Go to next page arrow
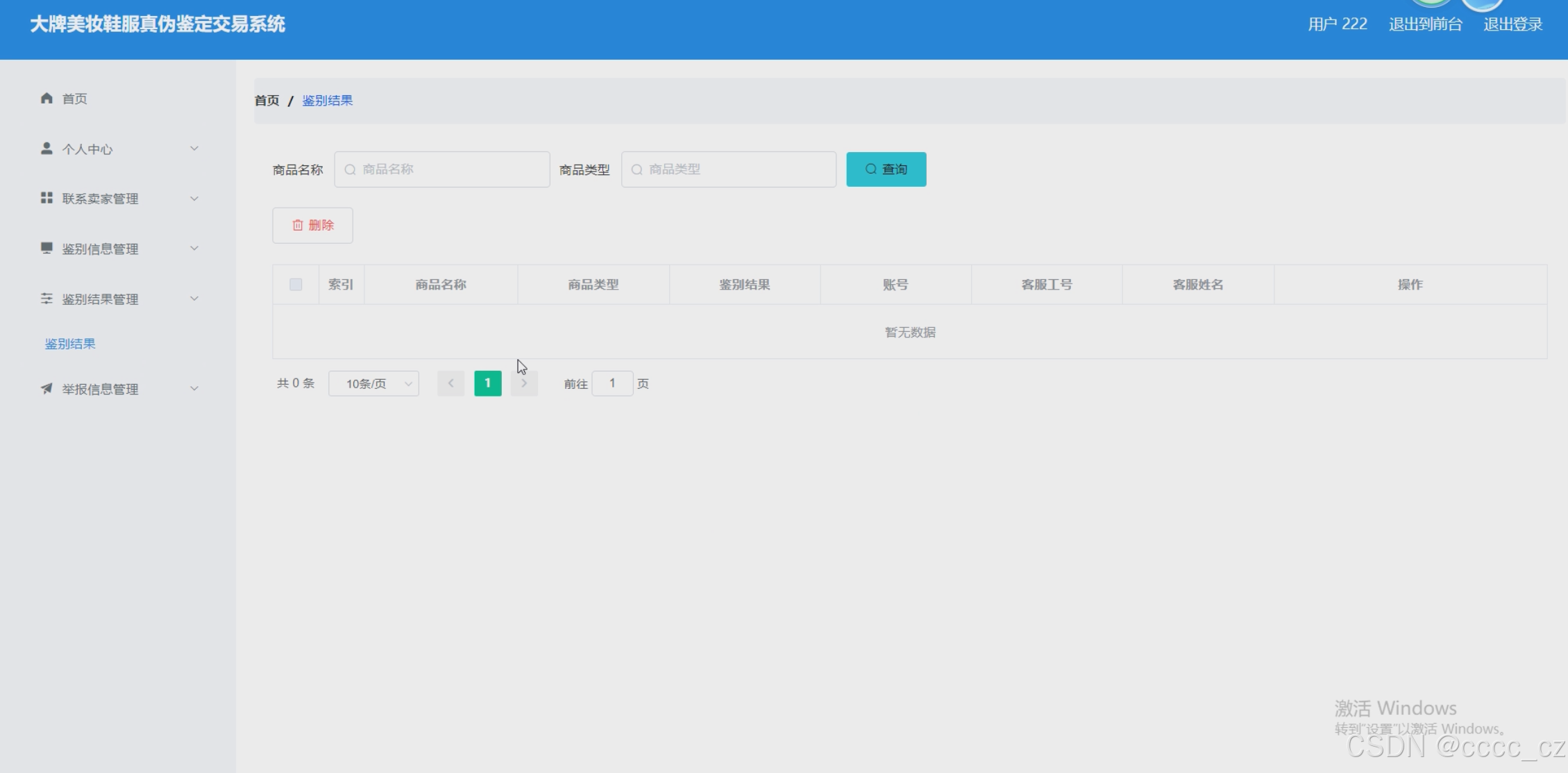 (x=524, y=383)
